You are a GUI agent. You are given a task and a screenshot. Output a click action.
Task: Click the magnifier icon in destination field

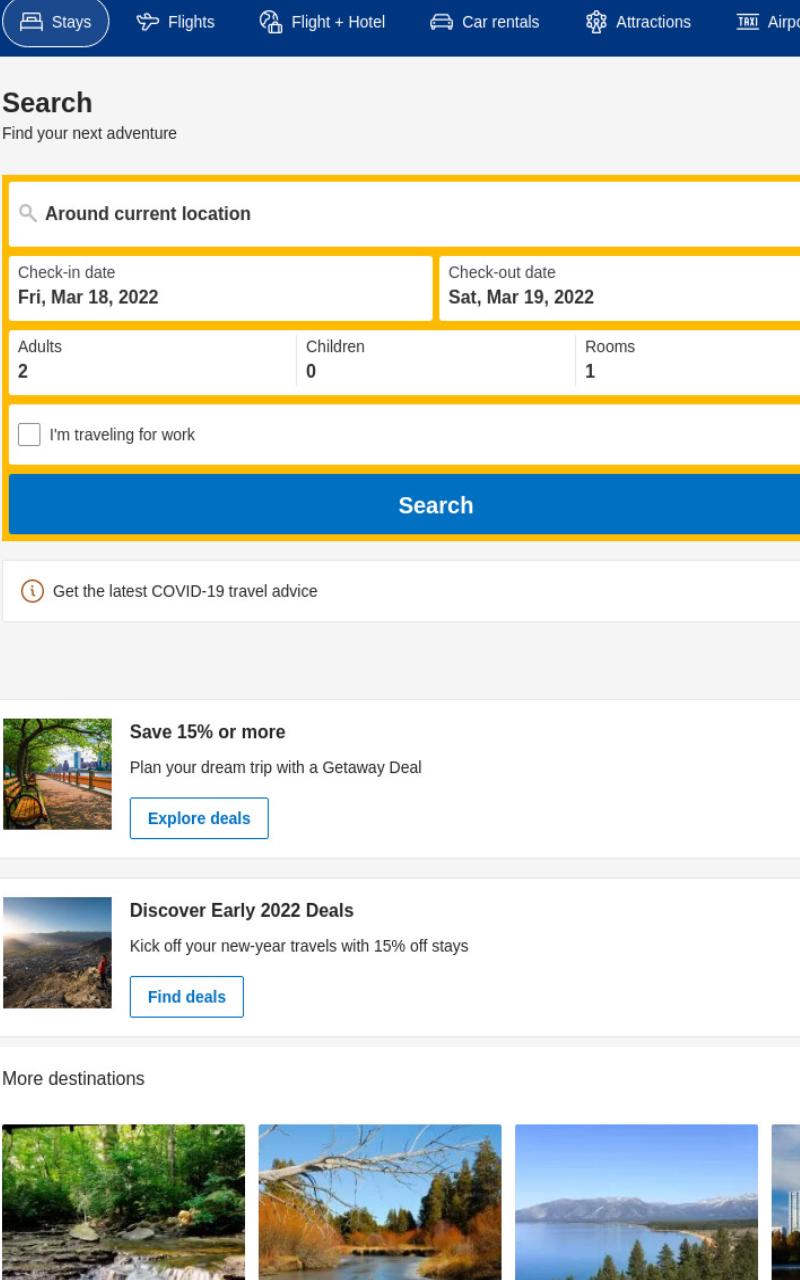pyautogui.click(x=28, y=213)
